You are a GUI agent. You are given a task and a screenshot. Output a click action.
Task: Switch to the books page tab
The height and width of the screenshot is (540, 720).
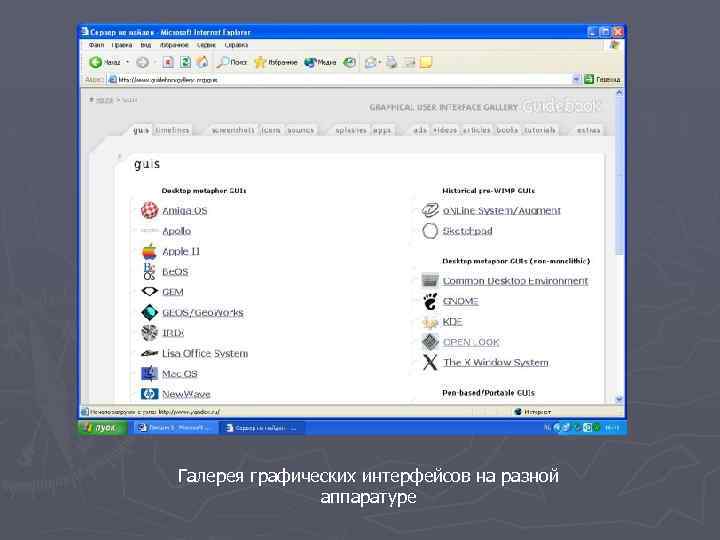coord(507,130)
